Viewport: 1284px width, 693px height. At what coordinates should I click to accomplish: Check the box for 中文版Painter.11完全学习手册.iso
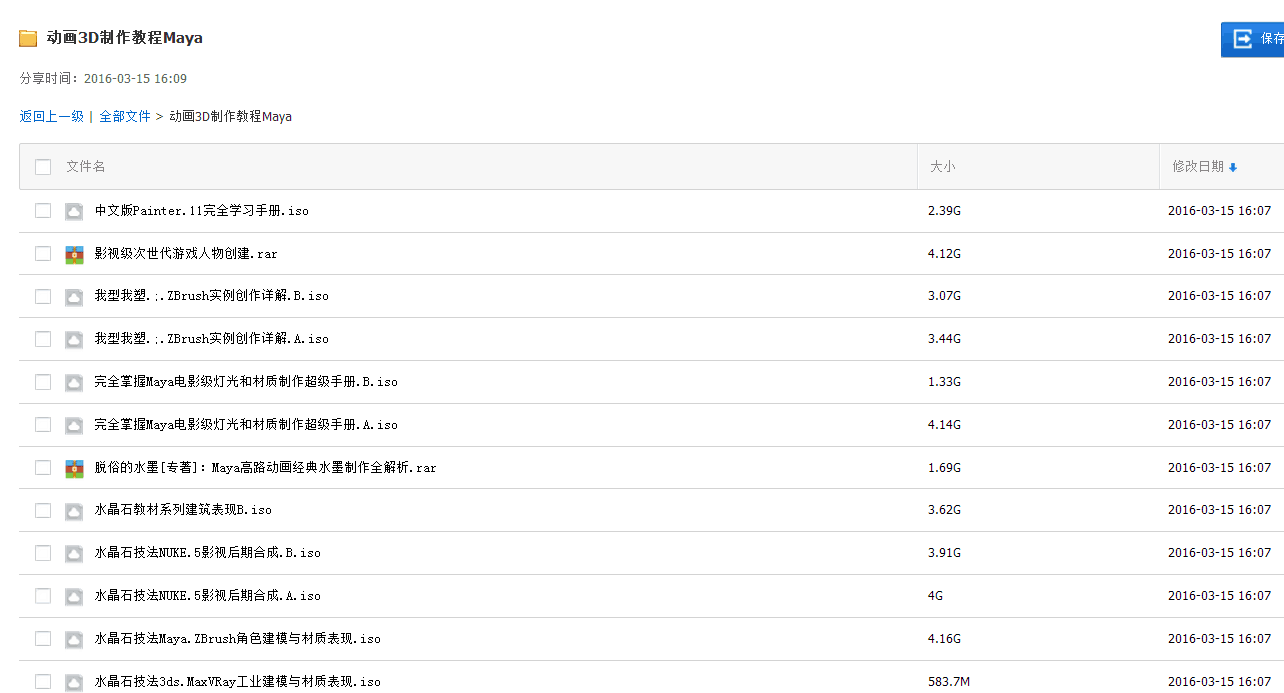(x=43, y=210)
